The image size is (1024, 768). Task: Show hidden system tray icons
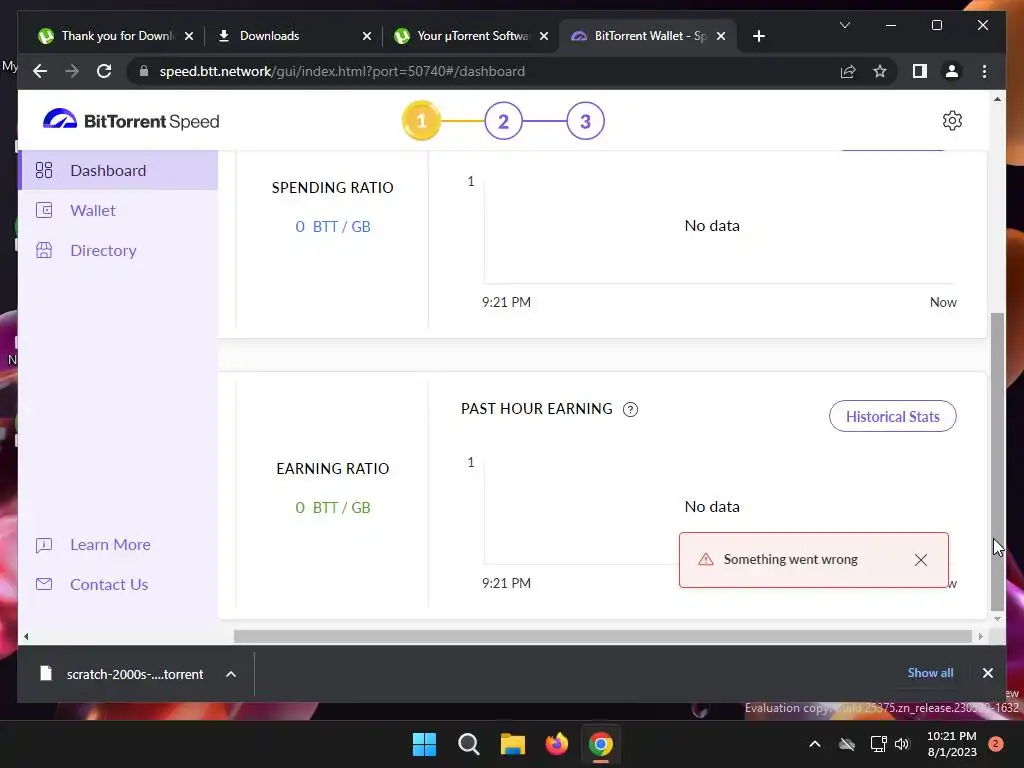click(814, 744)
